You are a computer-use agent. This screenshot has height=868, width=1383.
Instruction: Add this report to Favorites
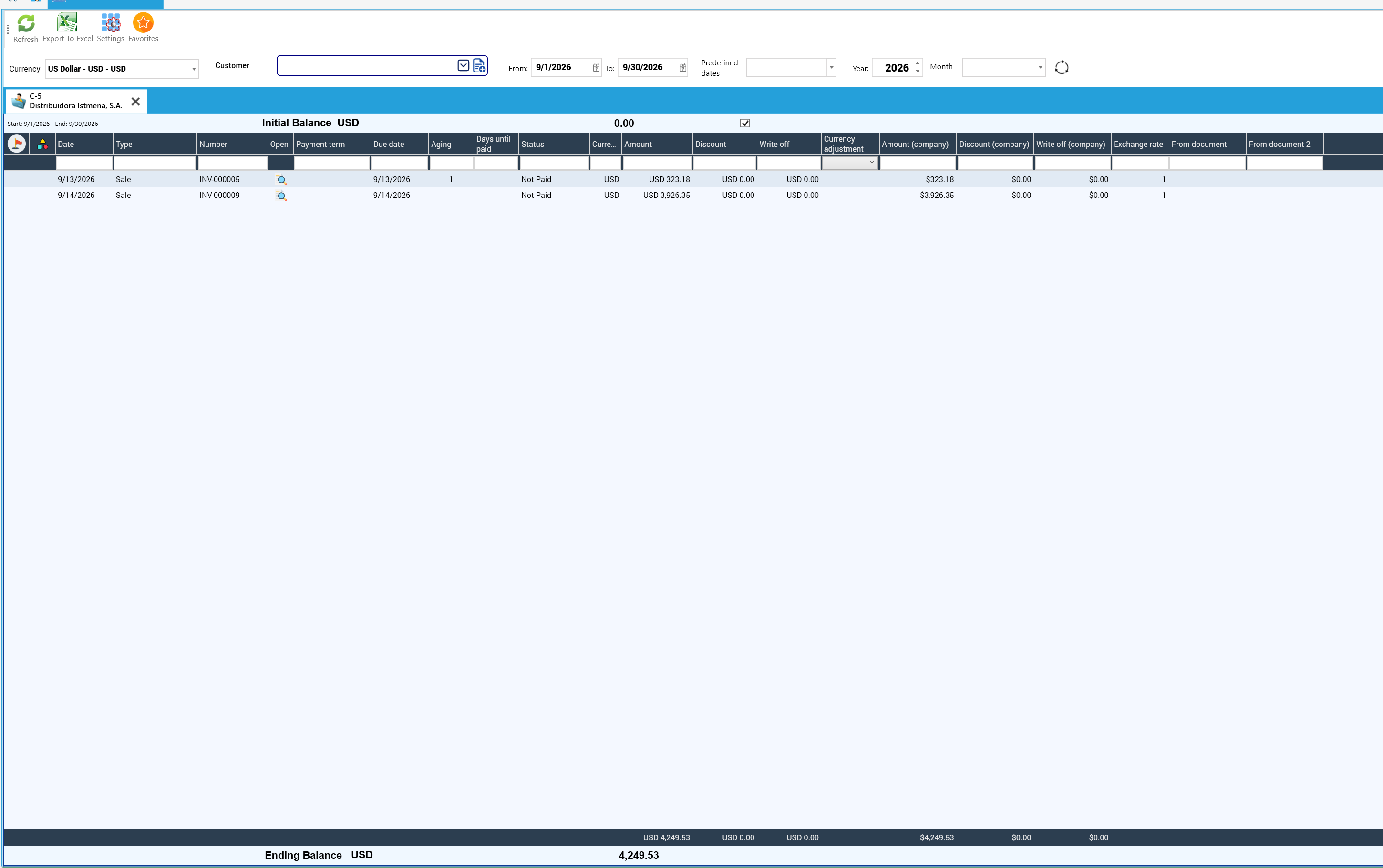144,28
